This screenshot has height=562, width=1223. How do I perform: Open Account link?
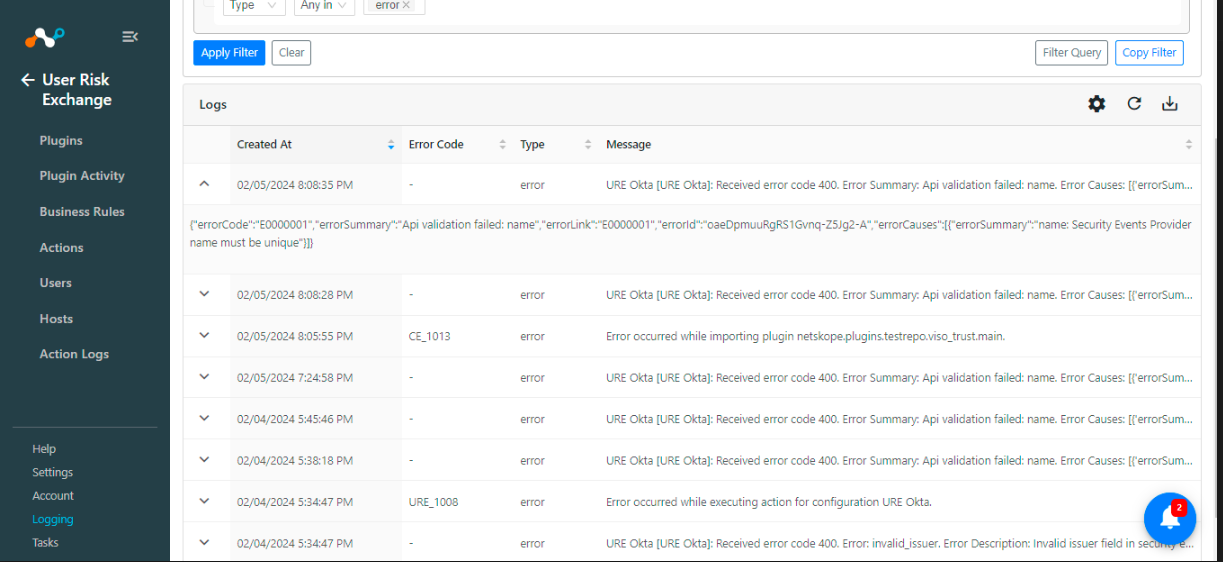[53, 496]
